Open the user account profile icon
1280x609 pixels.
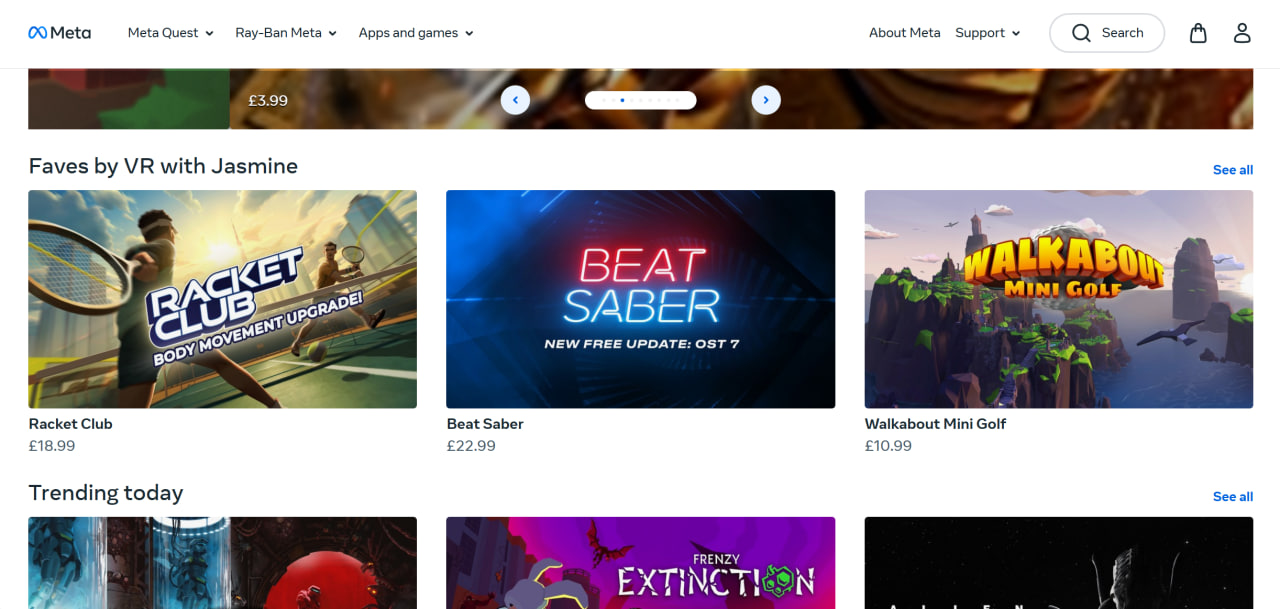(x=1242, y=33)
